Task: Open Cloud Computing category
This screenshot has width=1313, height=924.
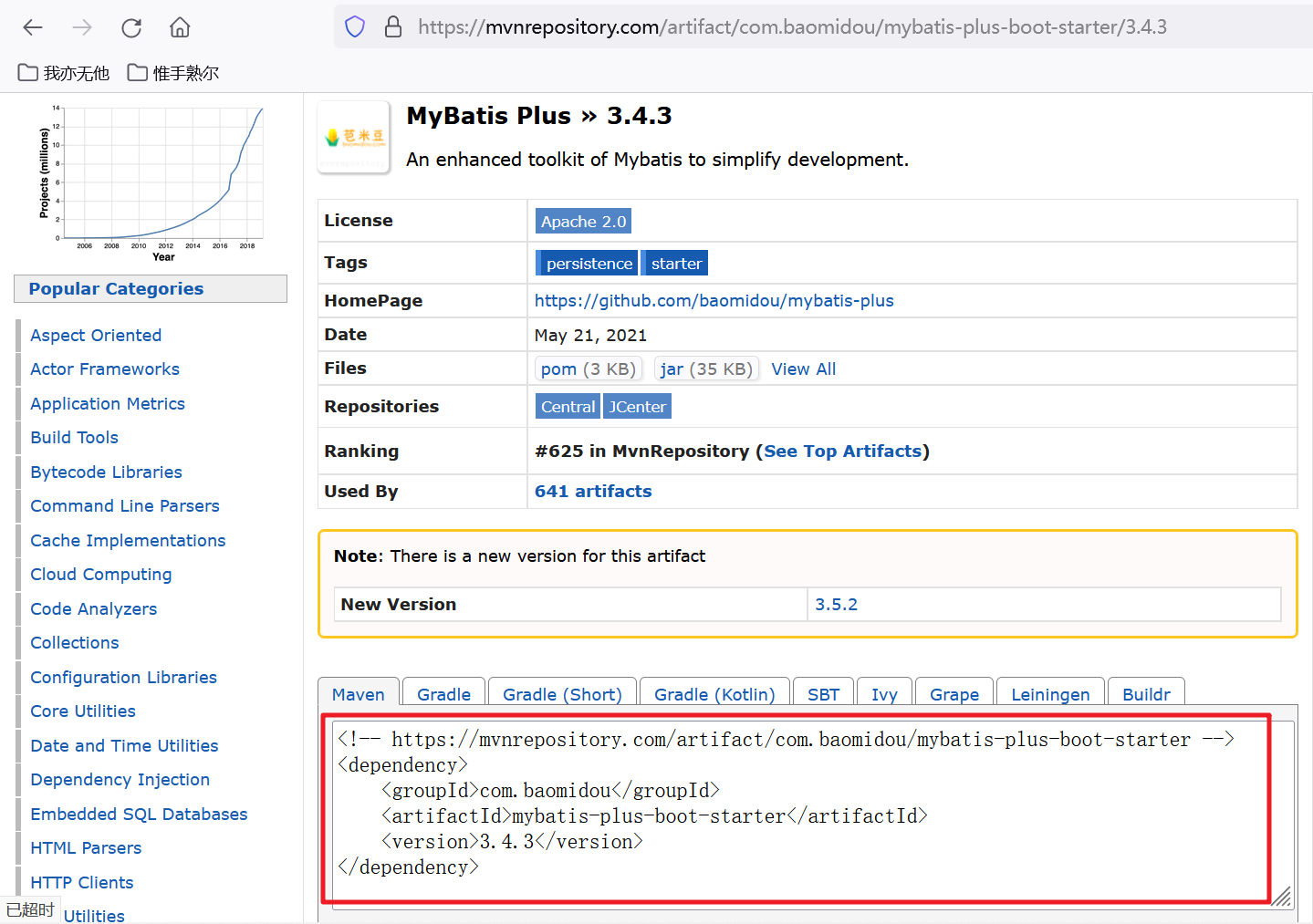Action: [x=101, y=574]
